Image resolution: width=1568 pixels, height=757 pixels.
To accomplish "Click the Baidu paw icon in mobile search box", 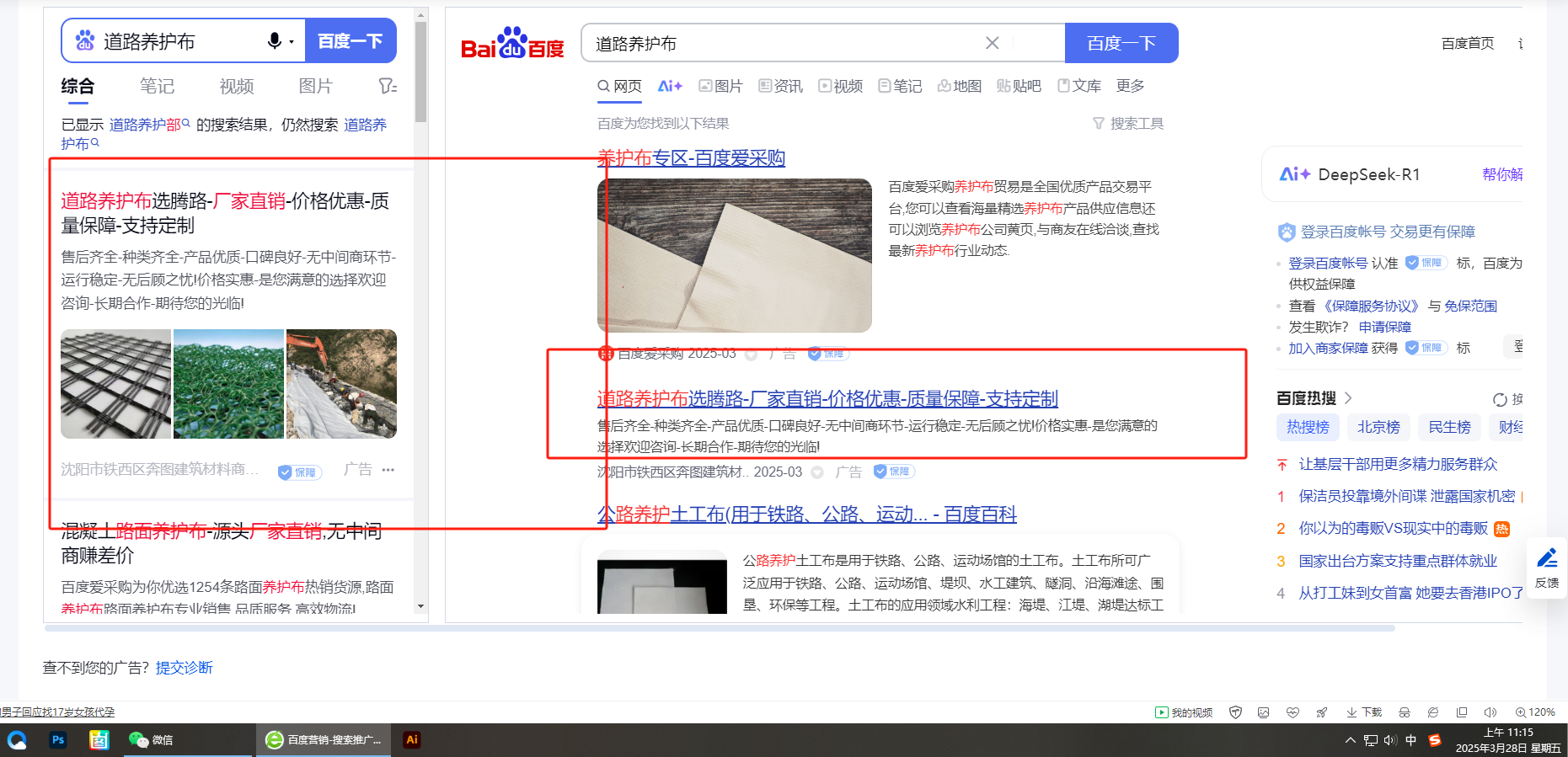I will tap(85, 40).
